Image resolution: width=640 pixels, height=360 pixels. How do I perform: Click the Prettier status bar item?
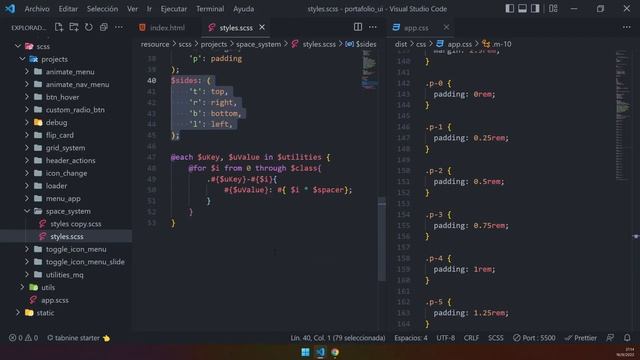coord(580,338)
